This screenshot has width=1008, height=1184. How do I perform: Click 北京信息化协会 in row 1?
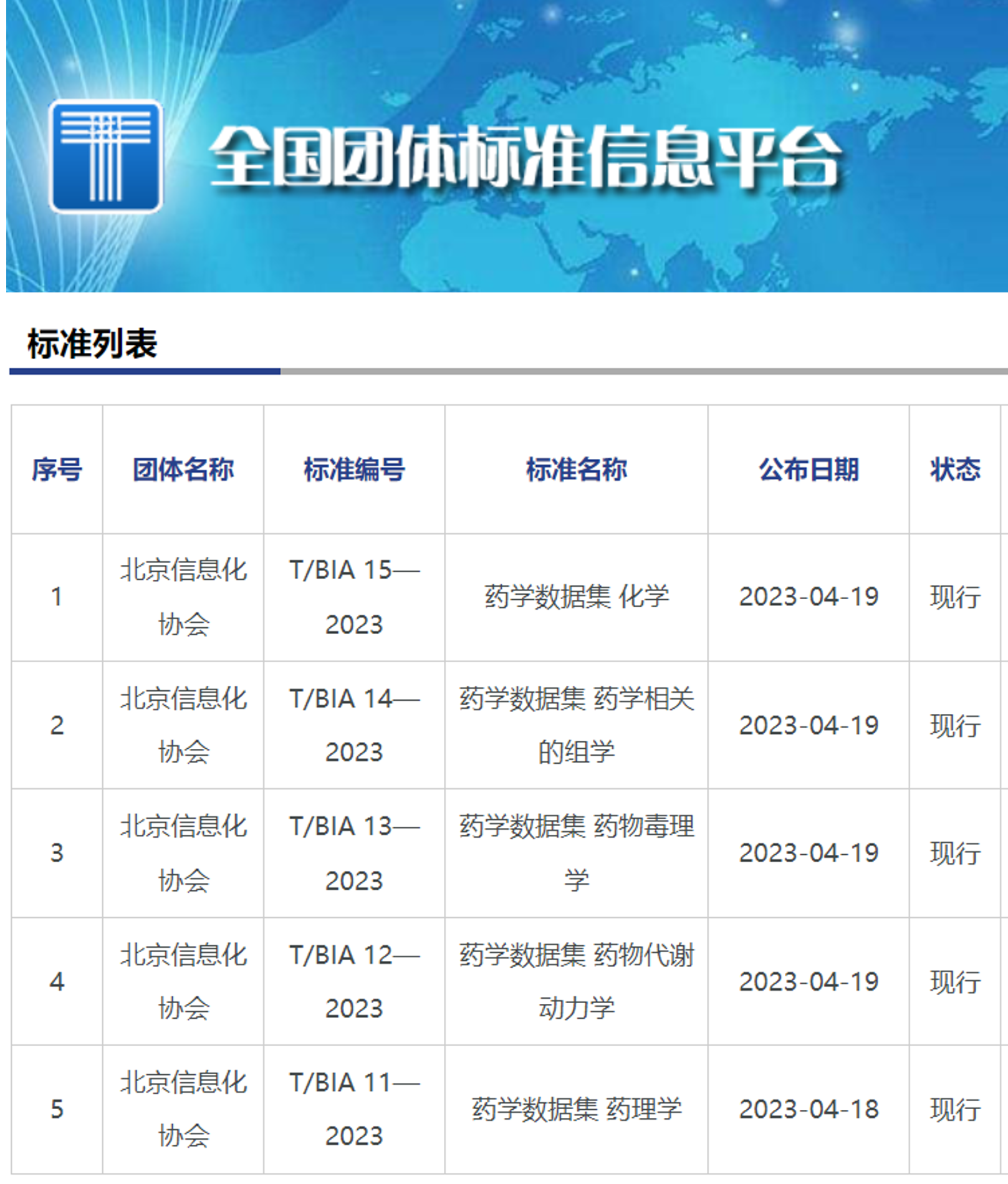[183, 597]
